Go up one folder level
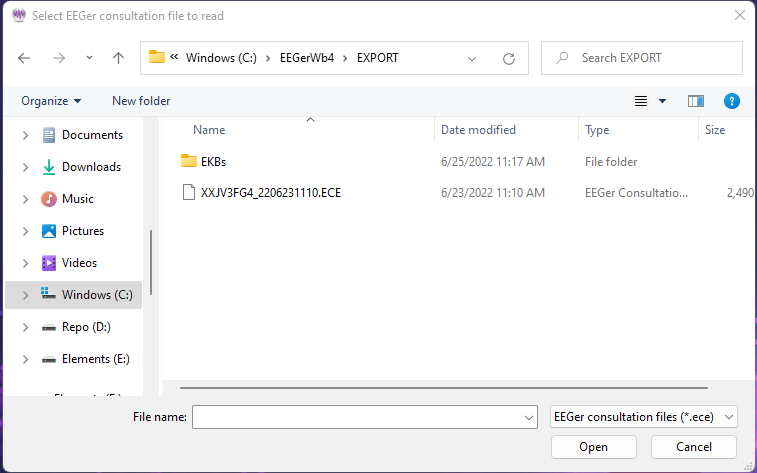This screenshot has height=473, width=757. pos(118,58)
